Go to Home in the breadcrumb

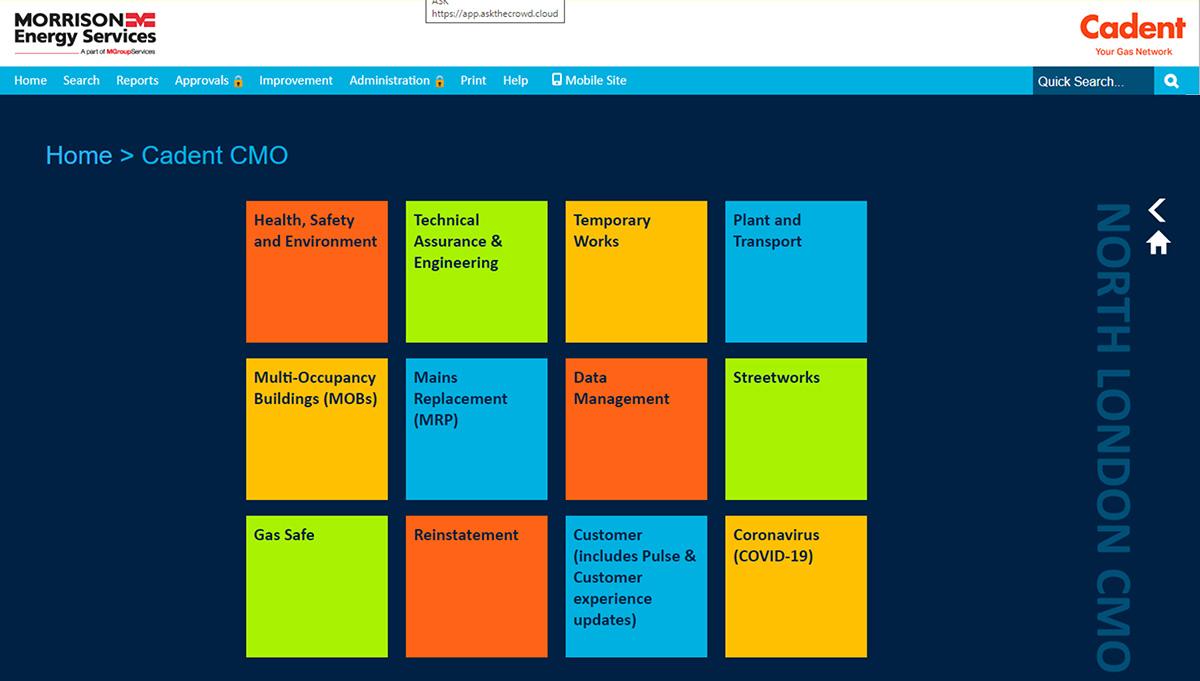point(79,155)
